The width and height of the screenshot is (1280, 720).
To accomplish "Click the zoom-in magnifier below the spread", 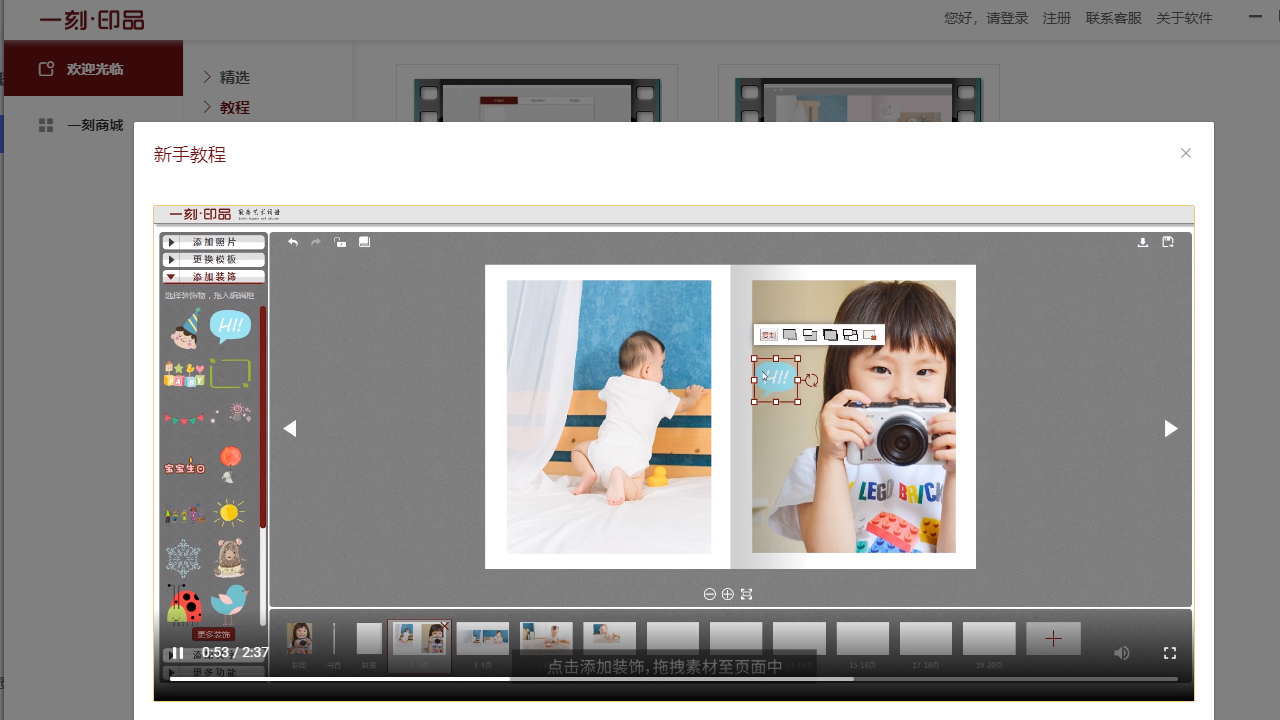I will click(x=728, y=594).
